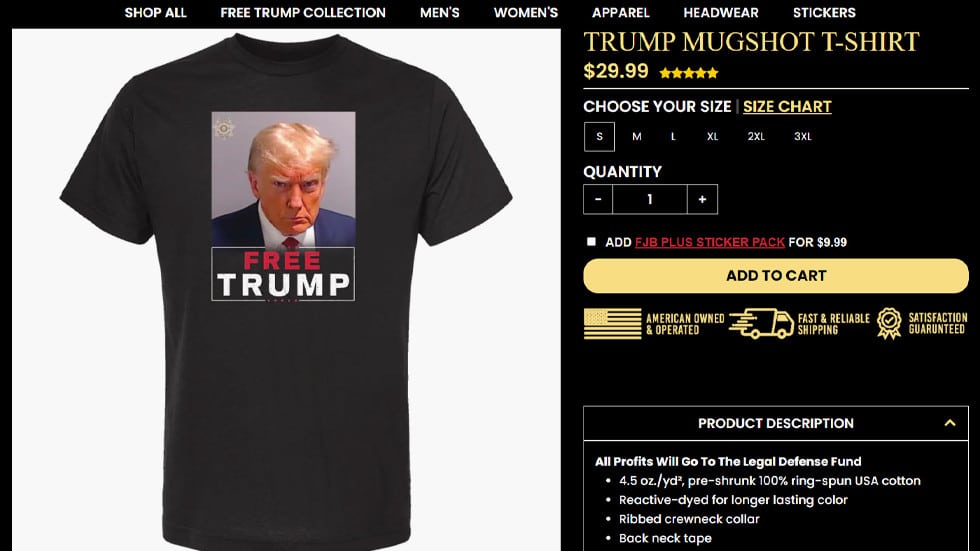
Task: Collapse the Product Description chevron
Action: click(x=950, y=423)
